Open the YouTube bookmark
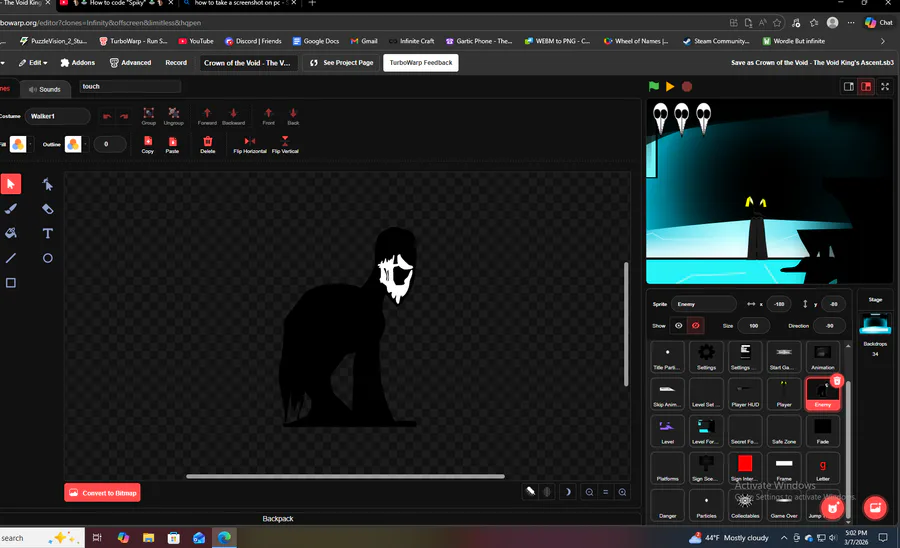Image resolution: width=900 pixels, height=548 pixels. (196, 41)
